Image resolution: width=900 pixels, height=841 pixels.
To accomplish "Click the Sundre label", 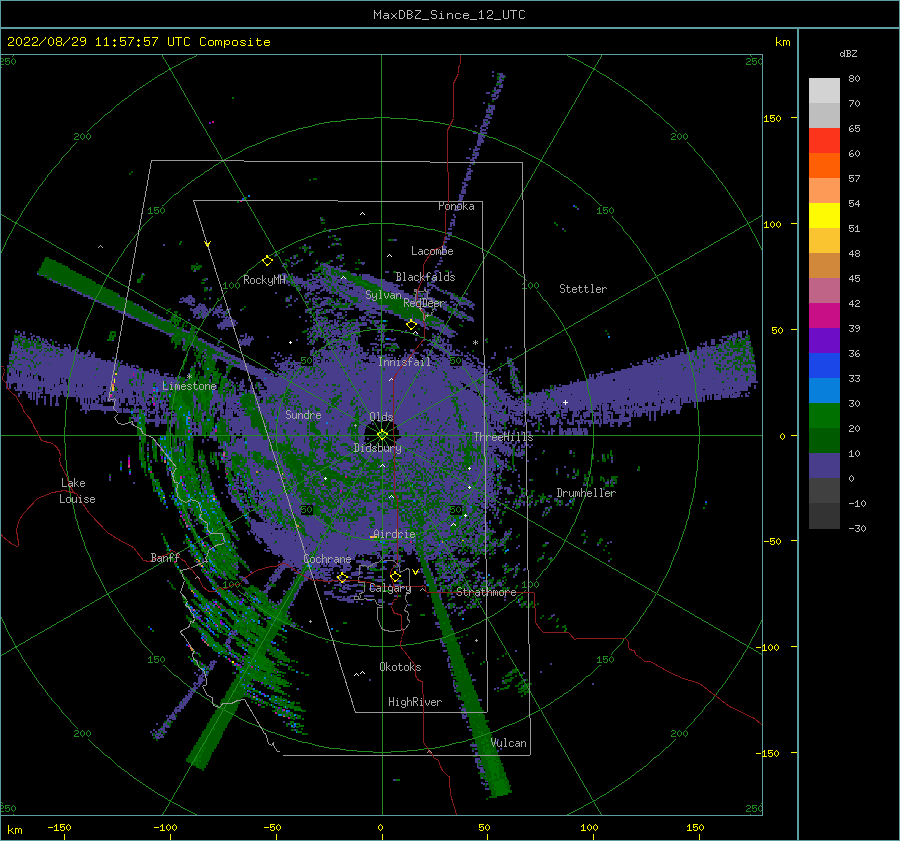I will pos(303,414).
